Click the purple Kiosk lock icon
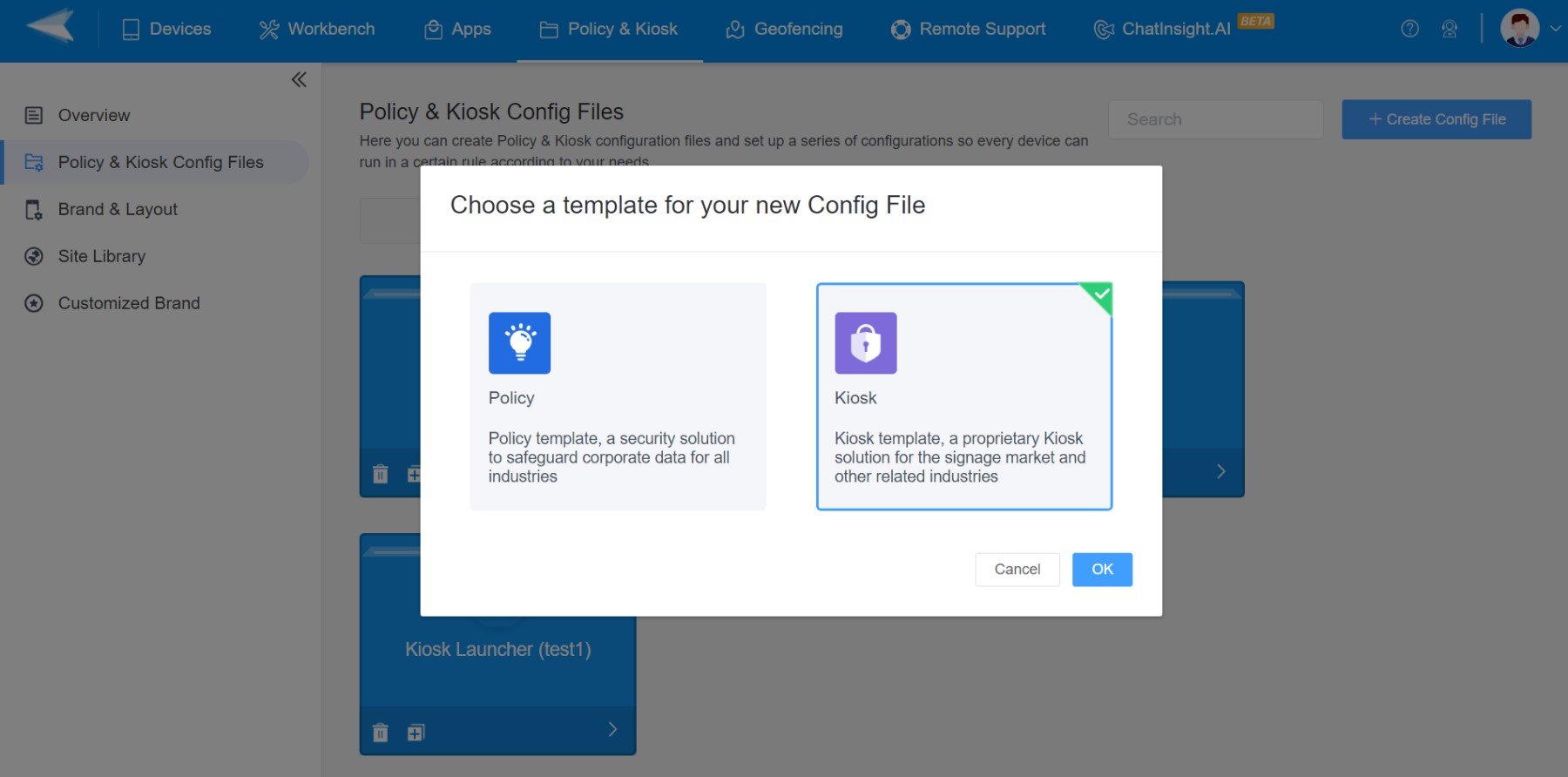1568x777 pixels. pyautogui.click(x=866, y=343)
